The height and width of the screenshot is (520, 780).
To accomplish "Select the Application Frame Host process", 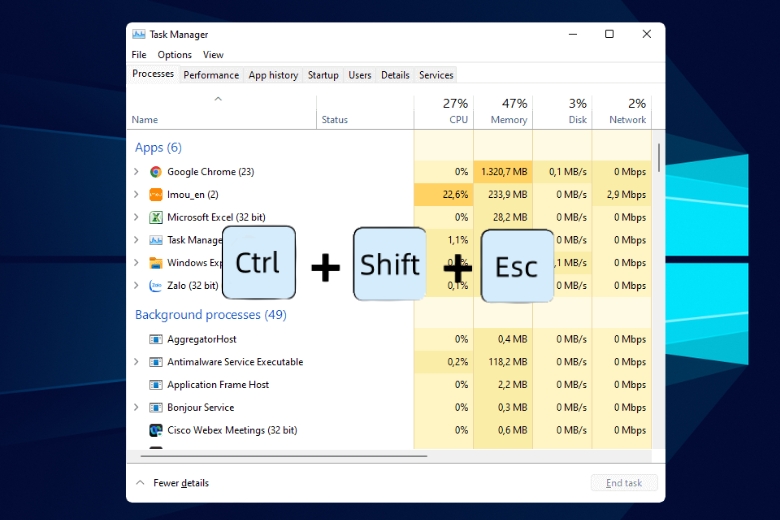I will pyautogui.click(x=390, y=385).
